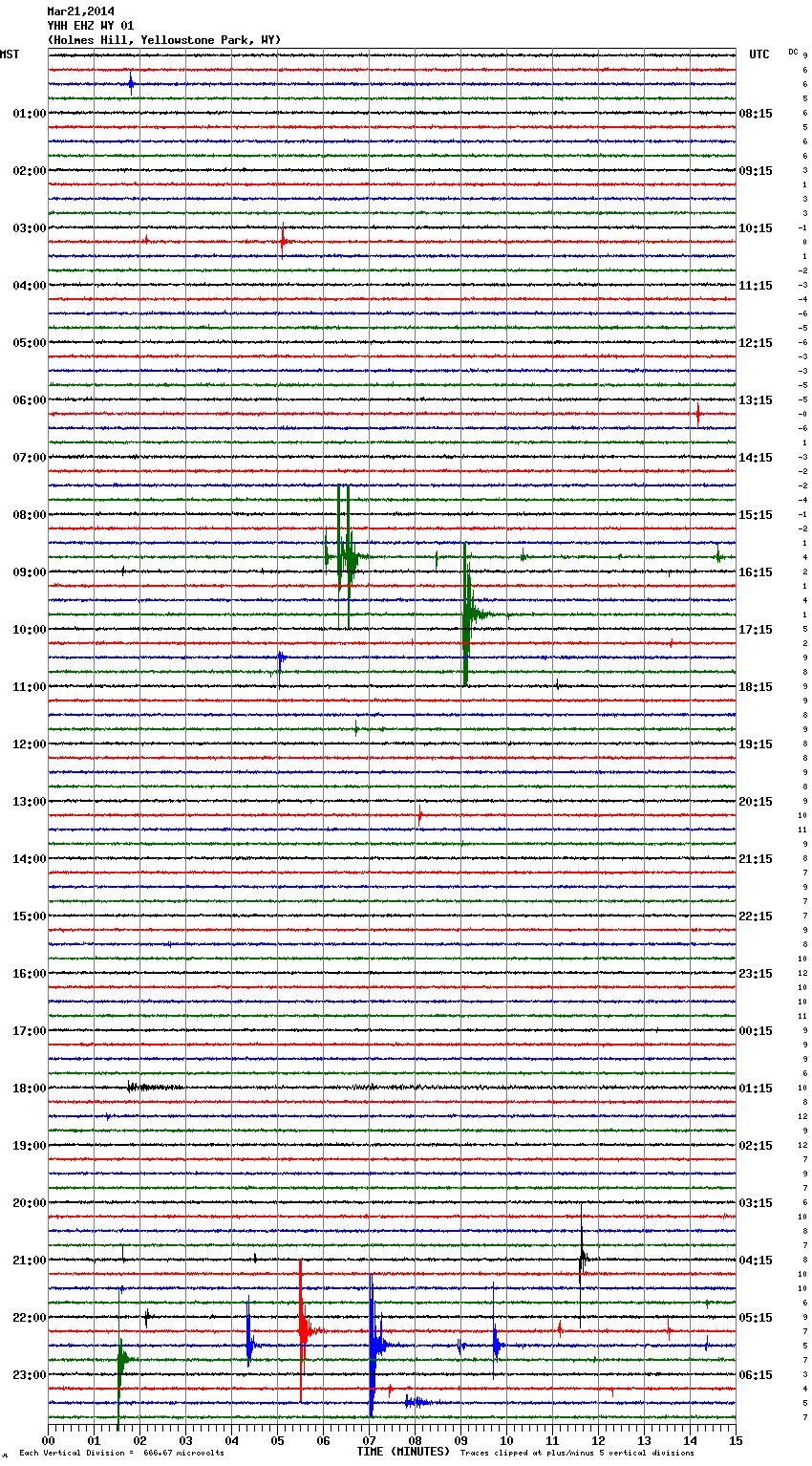Click the small blue event on the 00:30 trace
The height and width of the screenshot is (1466, 812).
(132, 84)
